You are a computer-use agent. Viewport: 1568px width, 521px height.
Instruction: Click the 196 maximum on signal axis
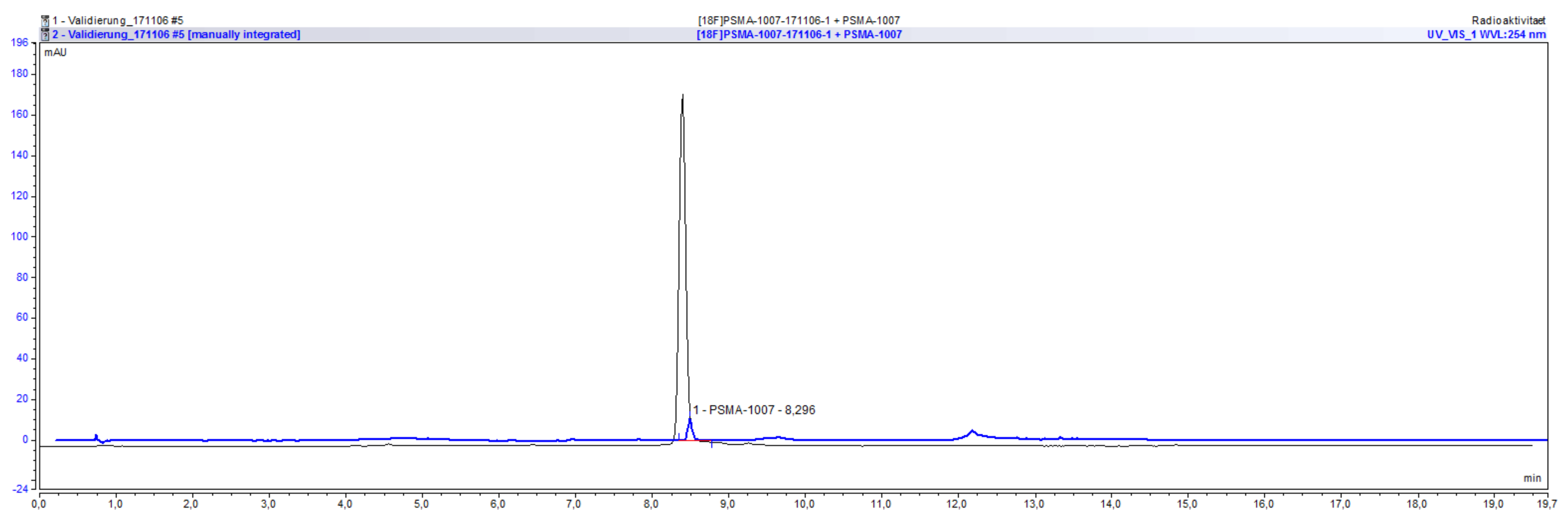coord(20,43)
